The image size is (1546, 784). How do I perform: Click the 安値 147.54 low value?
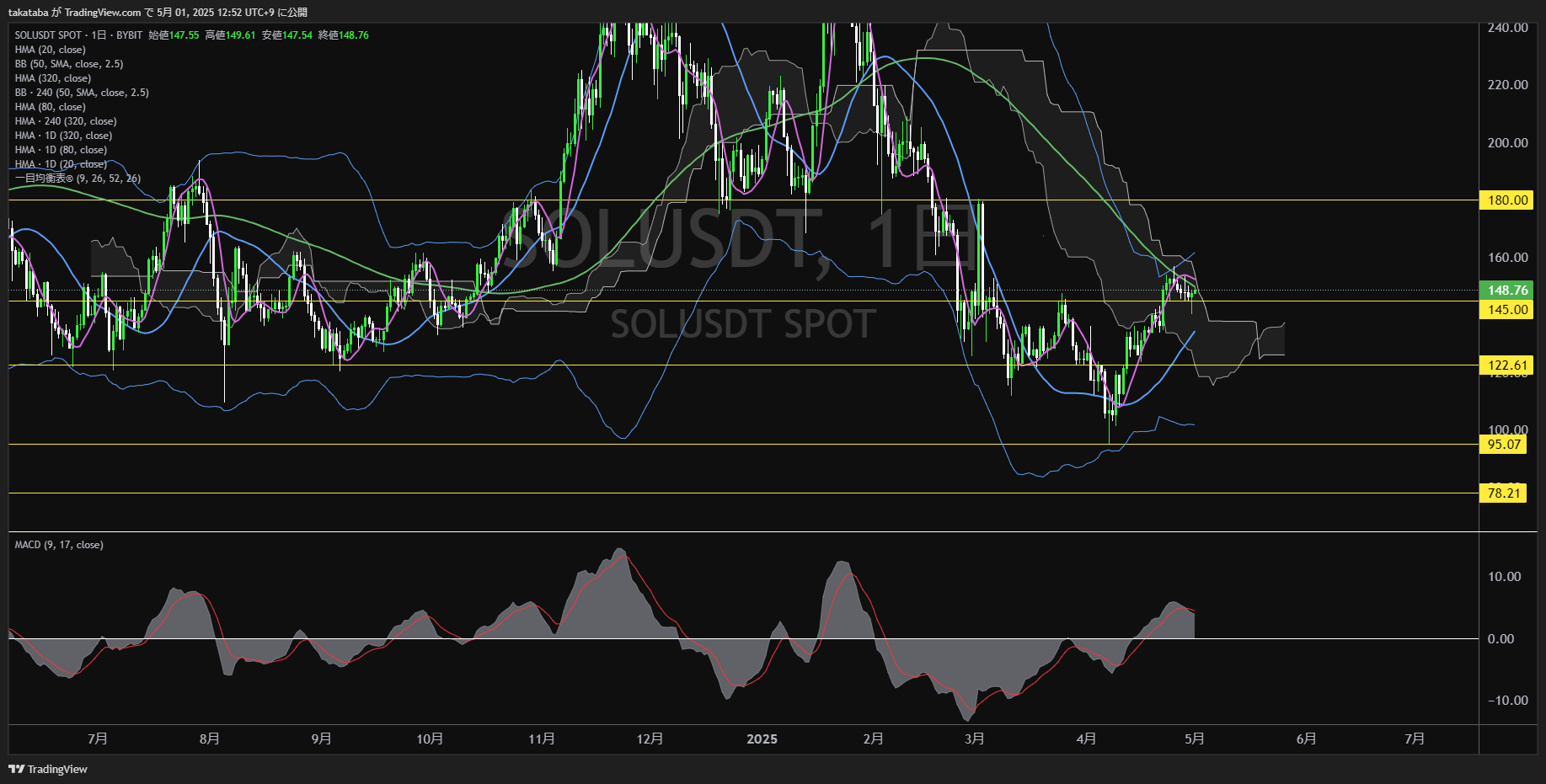(286, 35)
